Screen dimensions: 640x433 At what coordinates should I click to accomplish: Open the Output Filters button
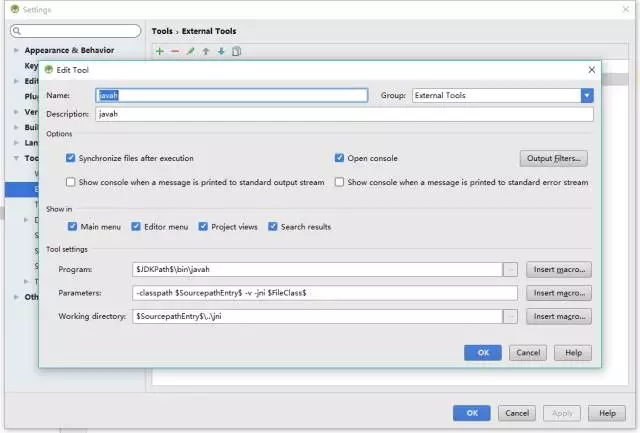pyautogui.click(x=553, y=158)
